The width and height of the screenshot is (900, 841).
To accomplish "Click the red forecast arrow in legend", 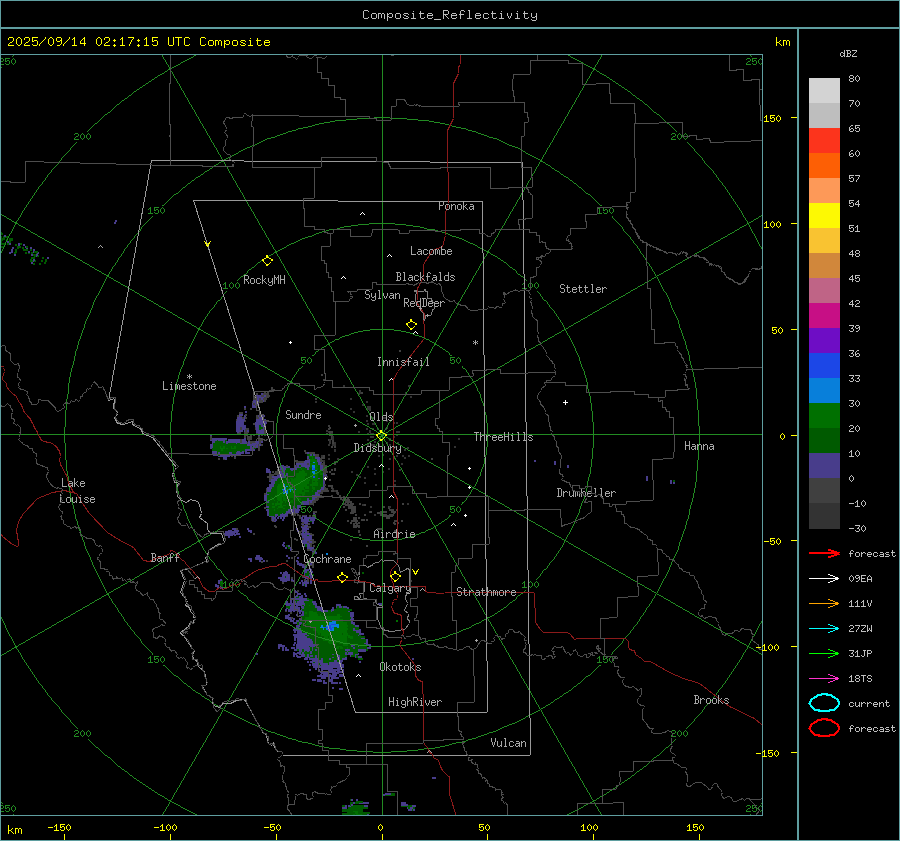I will 824,553.
